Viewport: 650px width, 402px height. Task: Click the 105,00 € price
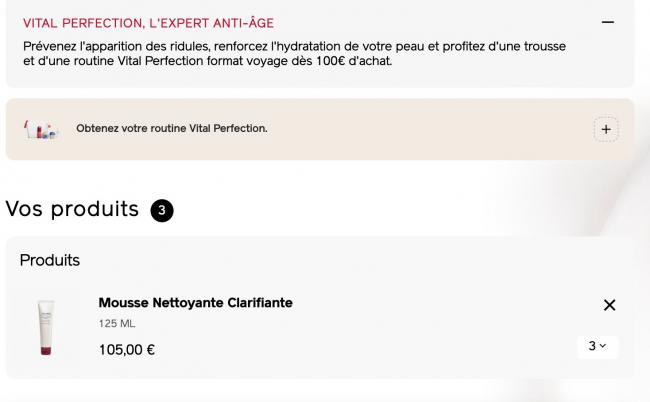click(x=127, y=350)
